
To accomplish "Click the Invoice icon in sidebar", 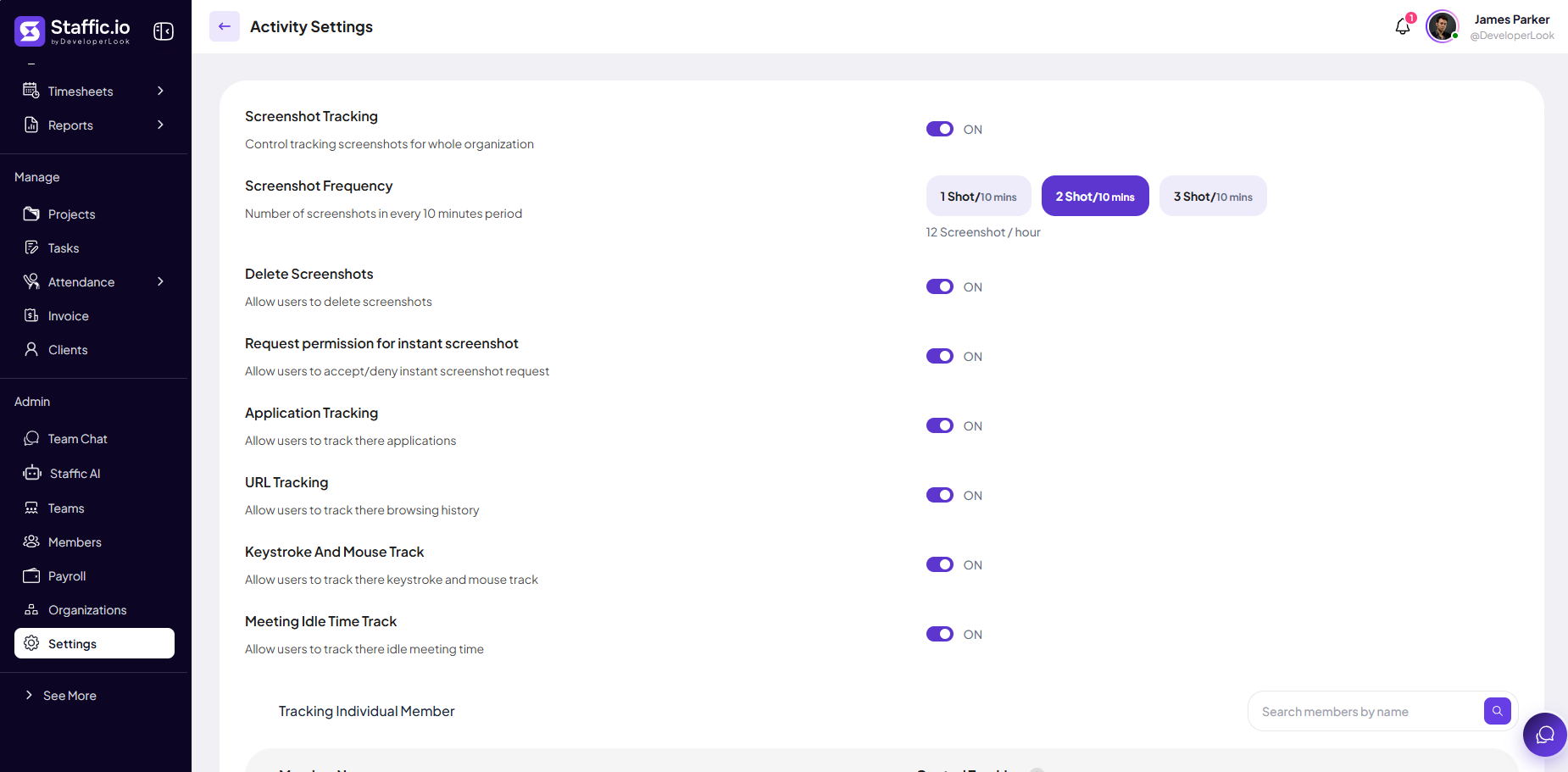I will tap(31, 315).
